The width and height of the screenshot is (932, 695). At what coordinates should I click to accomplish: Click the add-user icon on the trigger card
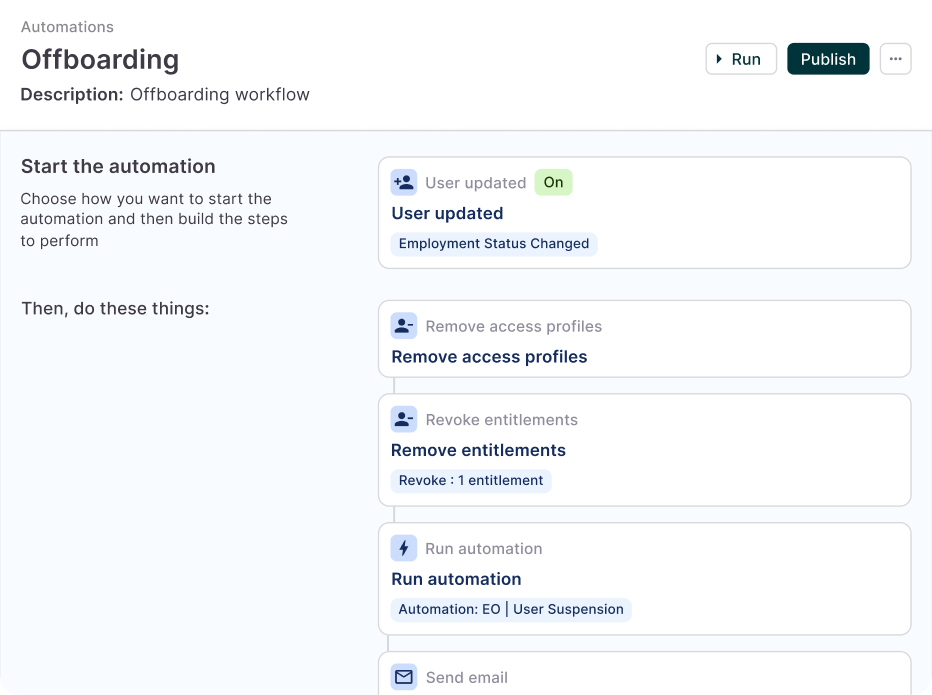coord(403,182)
